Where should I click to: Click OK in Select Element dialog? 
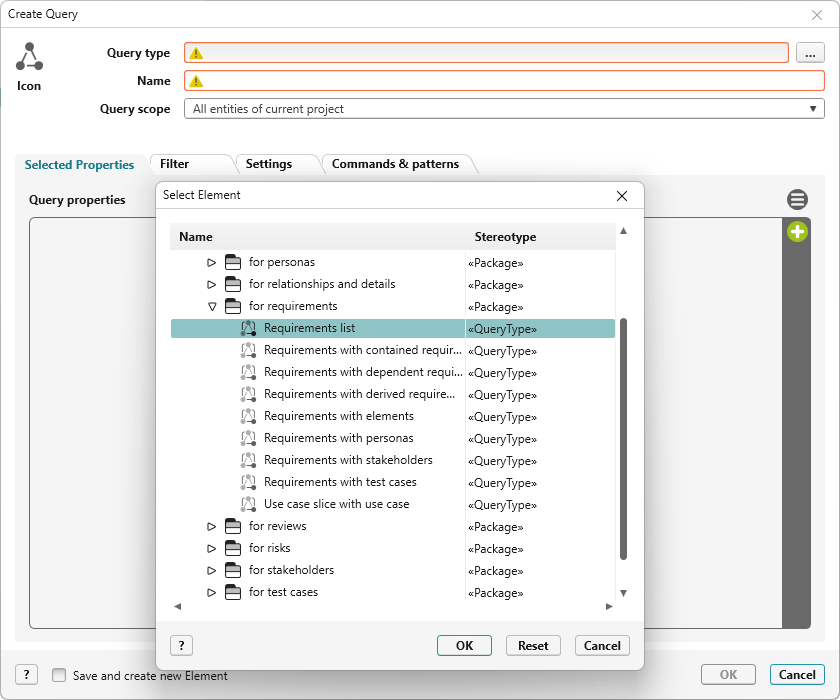click(464, 645)
